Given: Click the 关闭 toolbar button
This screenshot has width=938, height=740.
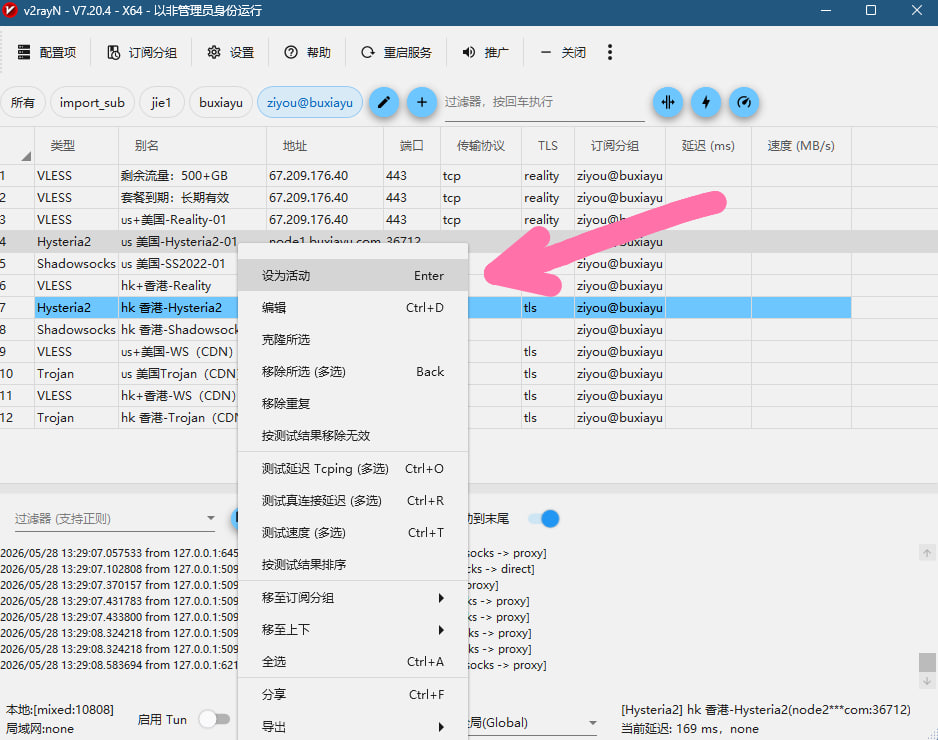Looking at the screenshot, I should (x=562, y=53).
